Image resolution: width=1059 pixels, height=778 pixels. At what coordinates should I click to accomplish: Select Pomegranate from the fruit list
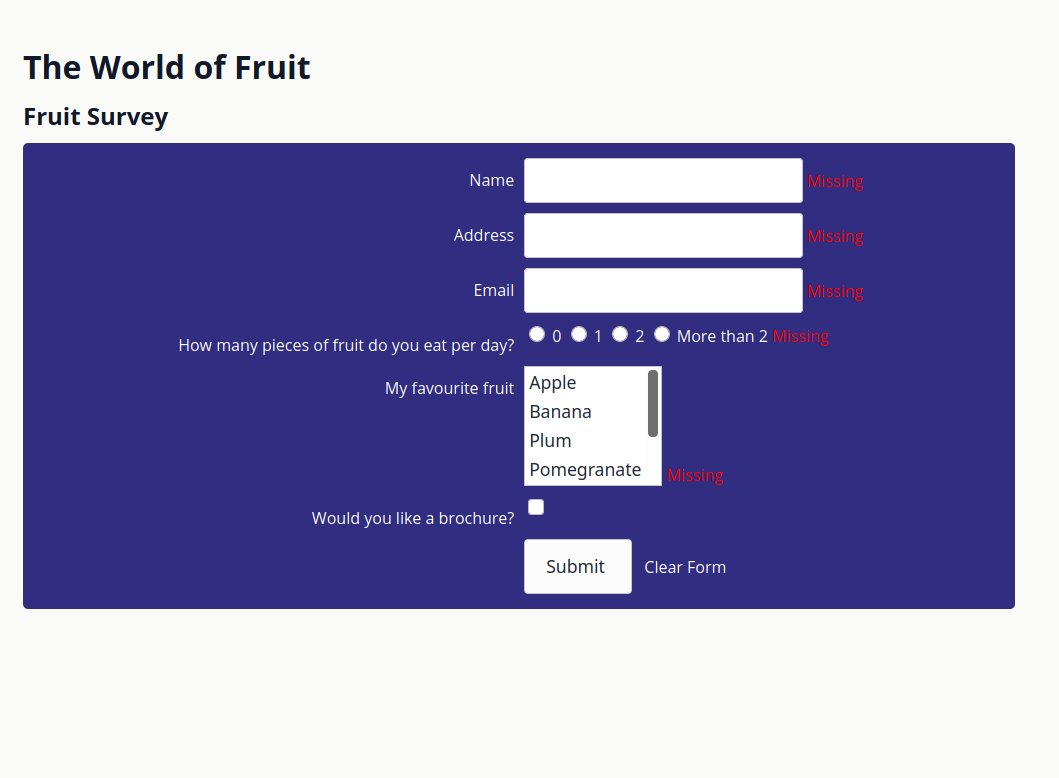pos(585,469)
